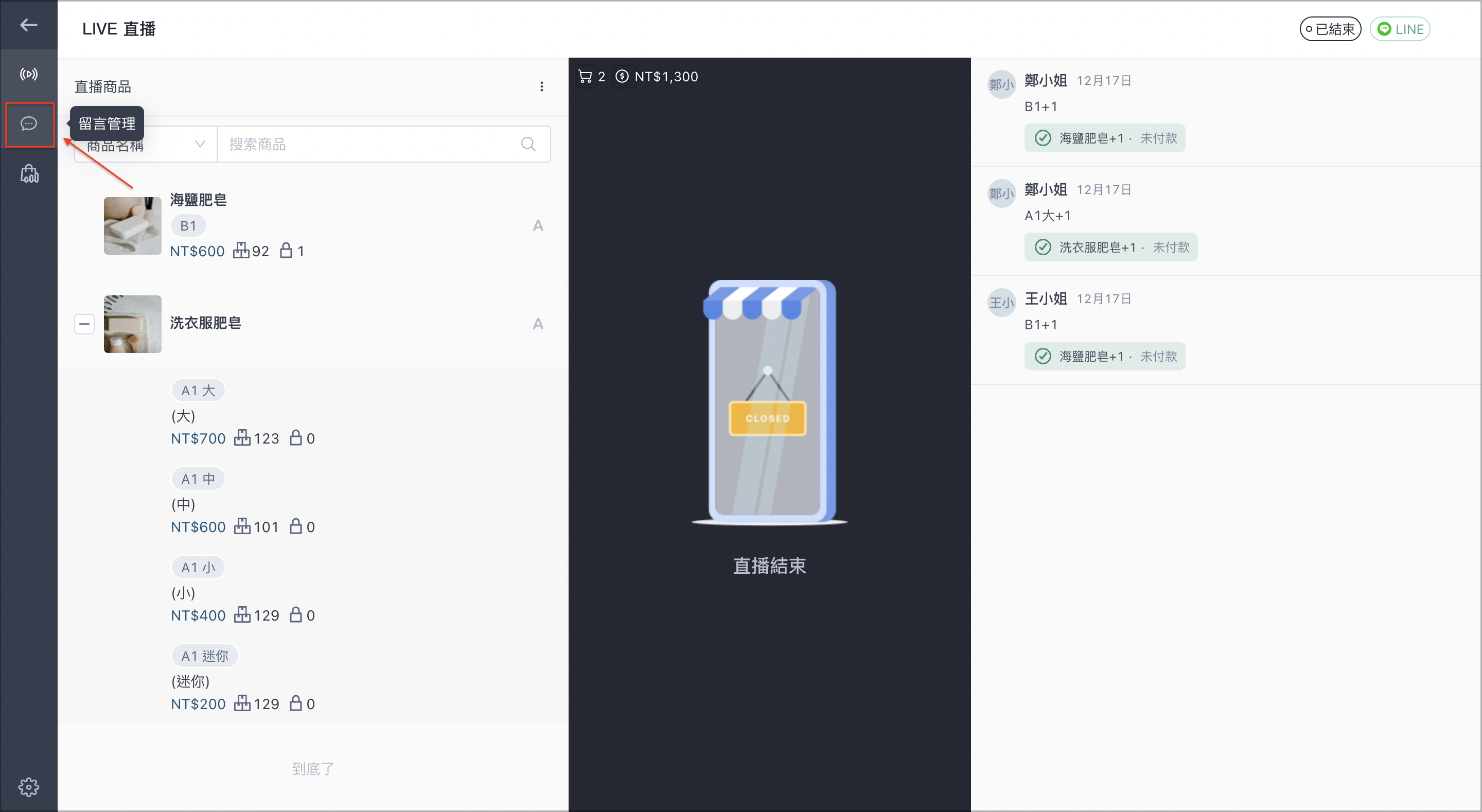Click the LINE channel button
Screen dimensions: 1482x812
[1400, 29]
